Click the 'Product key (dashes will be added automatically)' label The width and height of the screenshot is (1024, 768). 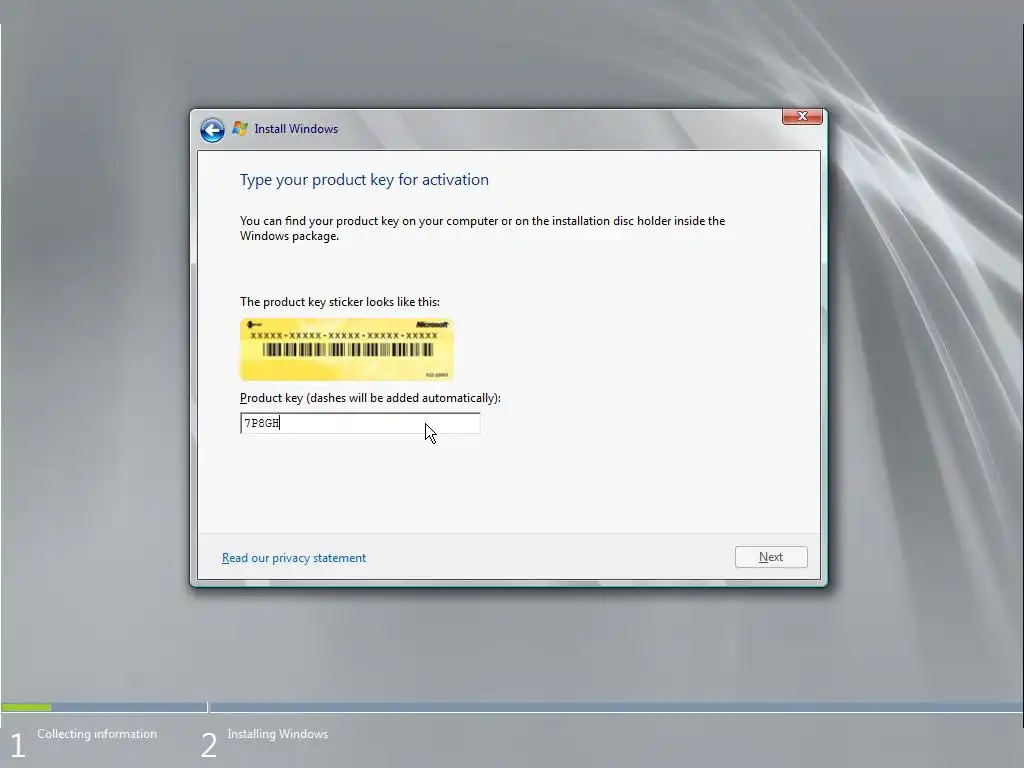pyautogui.click(x=370, y=398)
